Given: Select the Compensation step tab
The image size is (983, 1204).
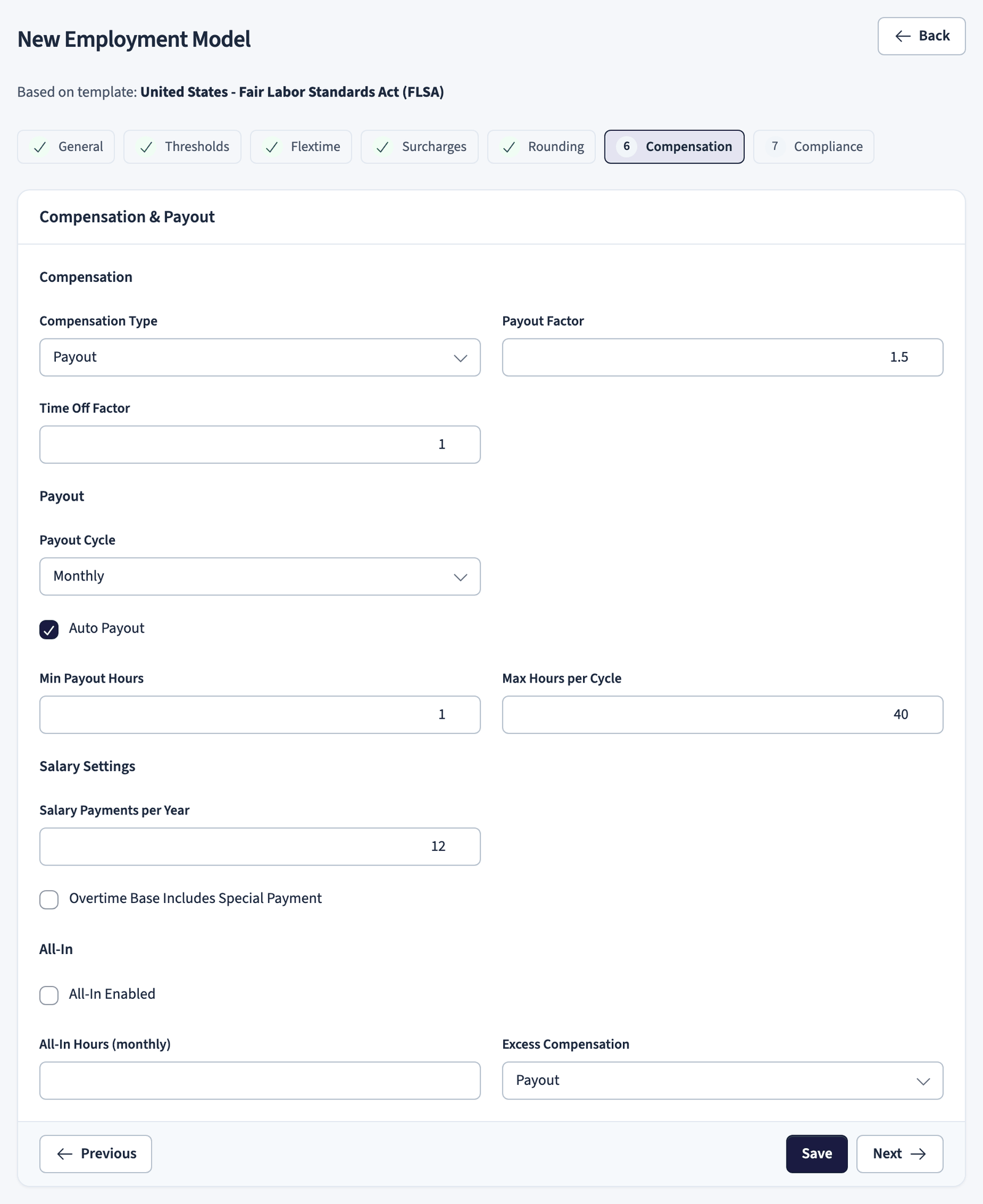Looking at the screenshot, I should [674, 147].
